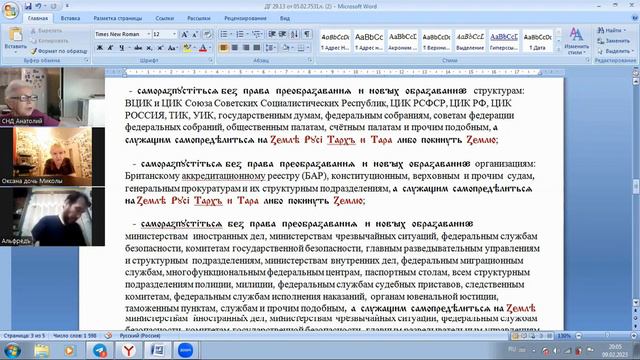Justify paragraph text

tap(257, 48)
